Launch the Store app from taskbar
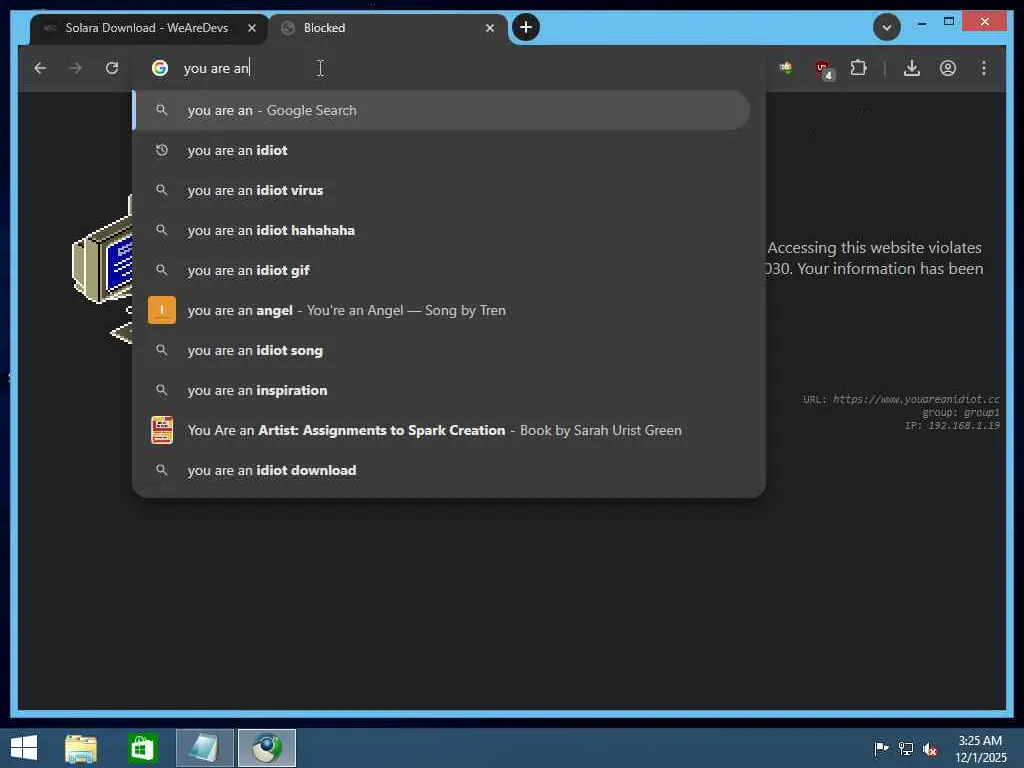The width and height of the screenshot is (1024, 768). coord(142,748)
